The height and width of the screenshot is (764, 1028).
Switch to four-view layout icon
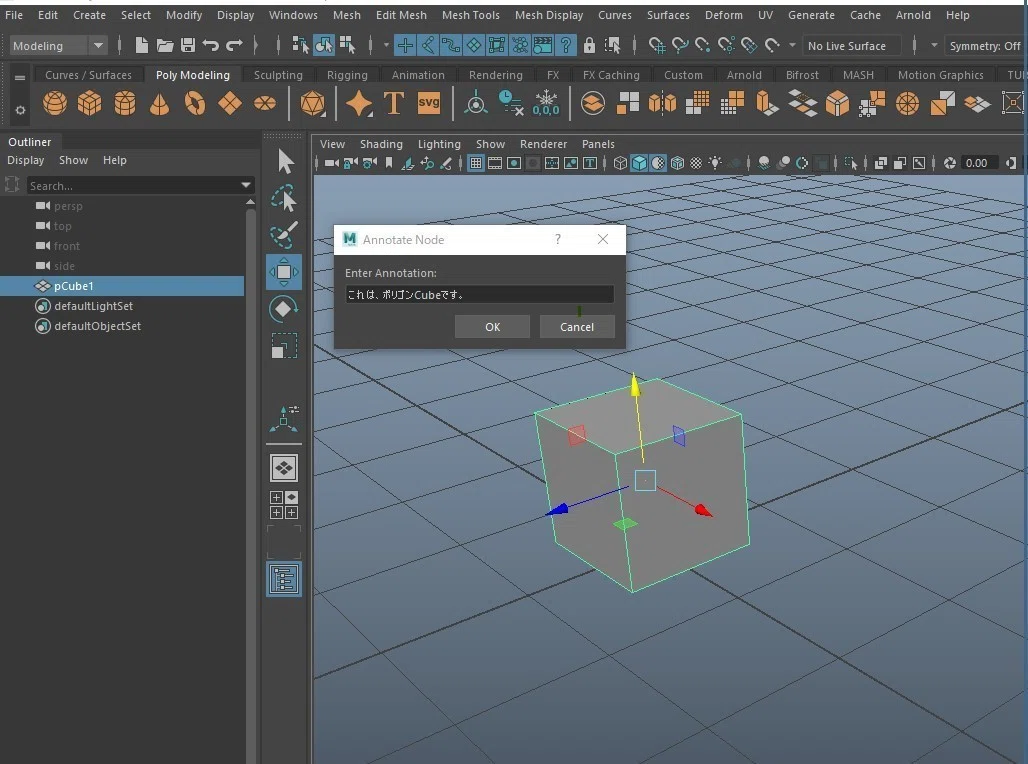(x=284, y=505)
